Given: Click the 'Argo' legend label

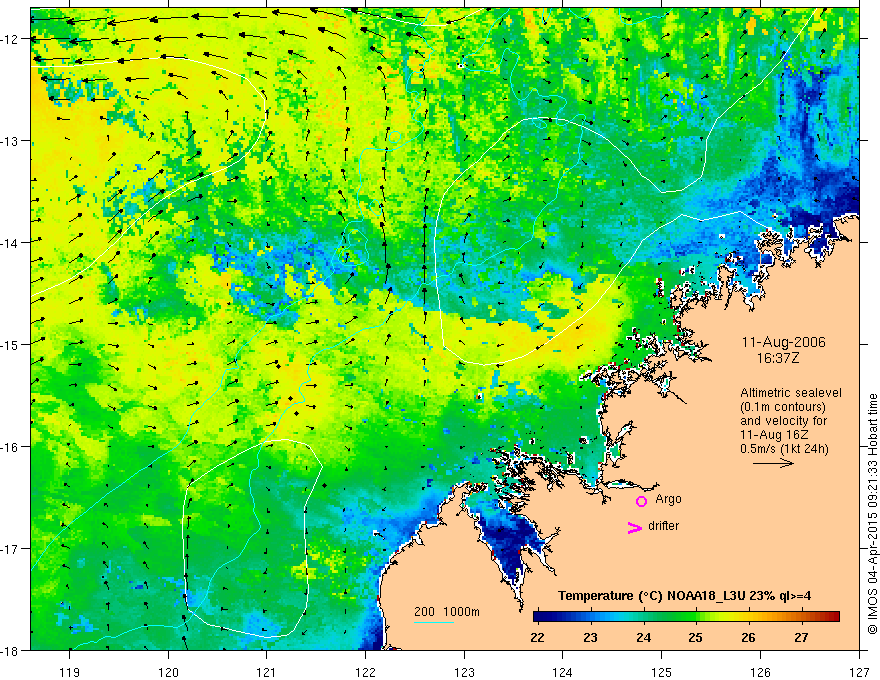Looking at the screenshot, I should (x=668, y=499).
